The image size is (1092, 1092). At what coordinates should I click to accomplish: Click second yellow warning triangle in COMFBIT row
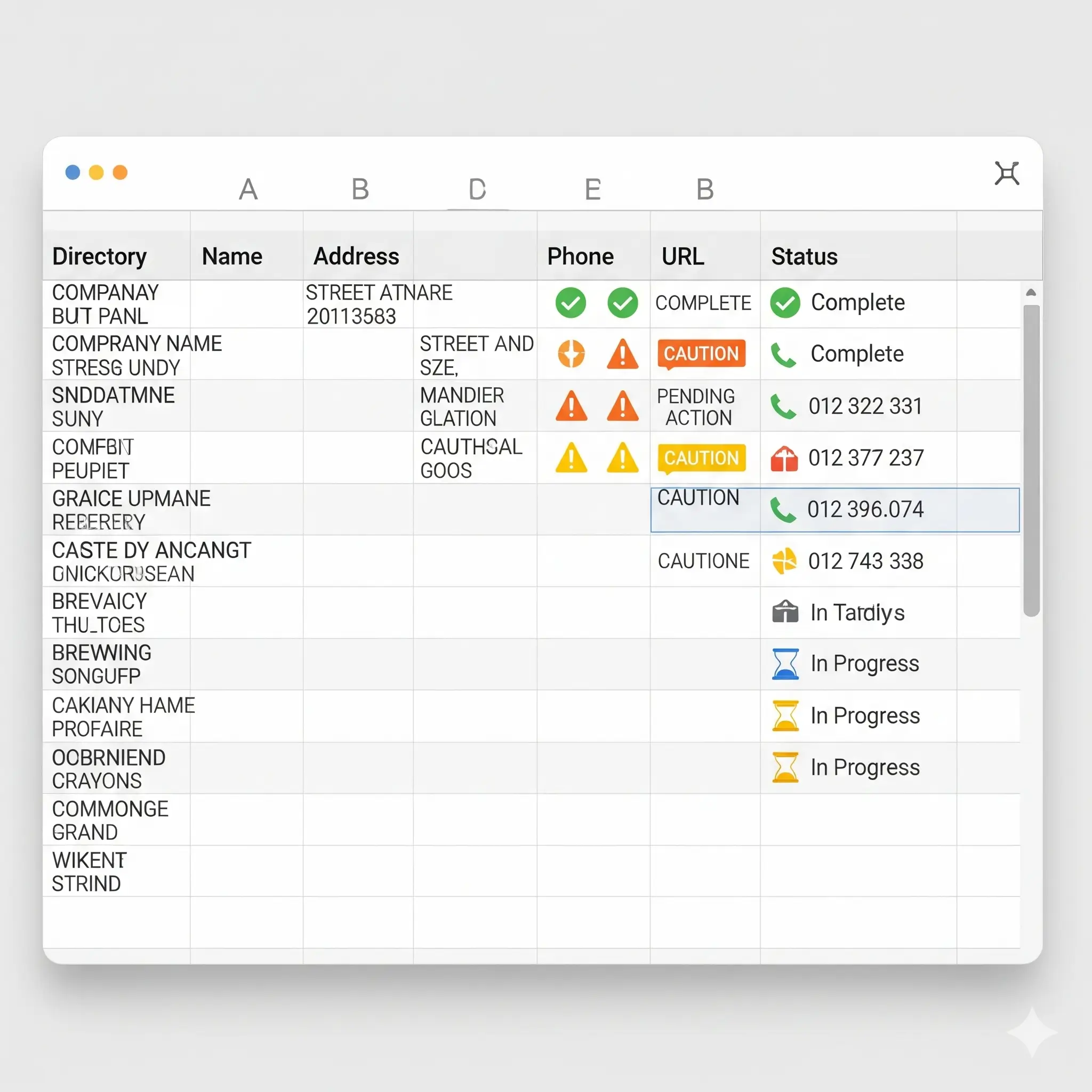(x=622, y=457)
